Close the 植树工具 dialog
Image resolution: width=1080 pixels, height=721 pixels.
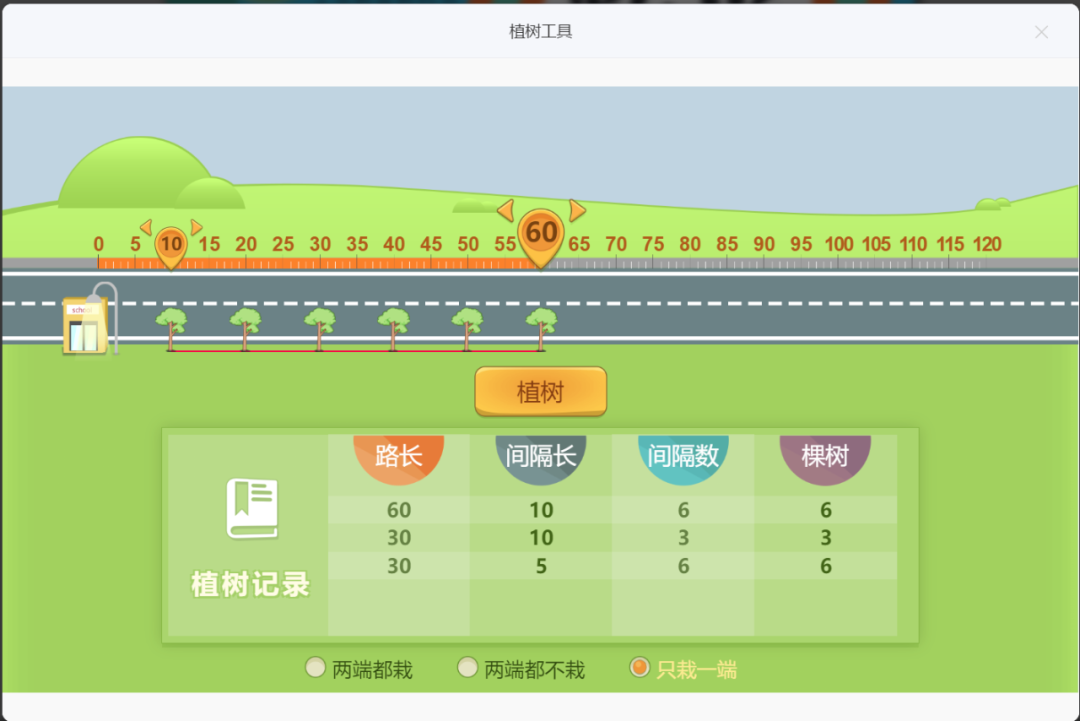pyautogui.click(x=1042, y=32)
